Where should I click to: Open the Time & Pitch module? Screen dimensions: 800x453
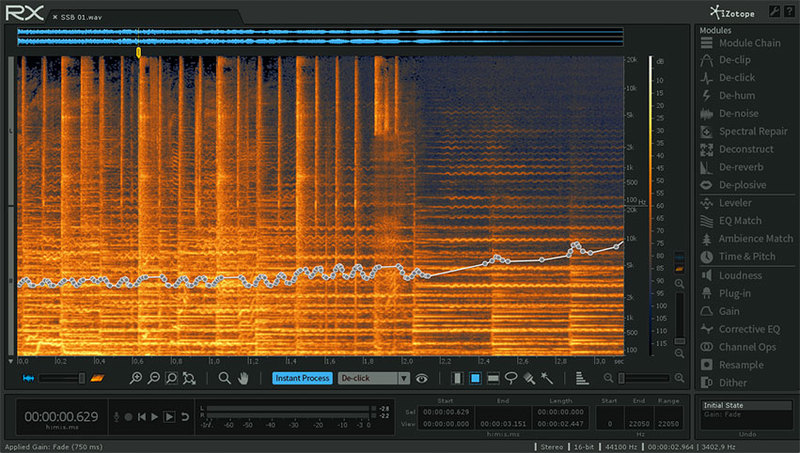(738, 257)
